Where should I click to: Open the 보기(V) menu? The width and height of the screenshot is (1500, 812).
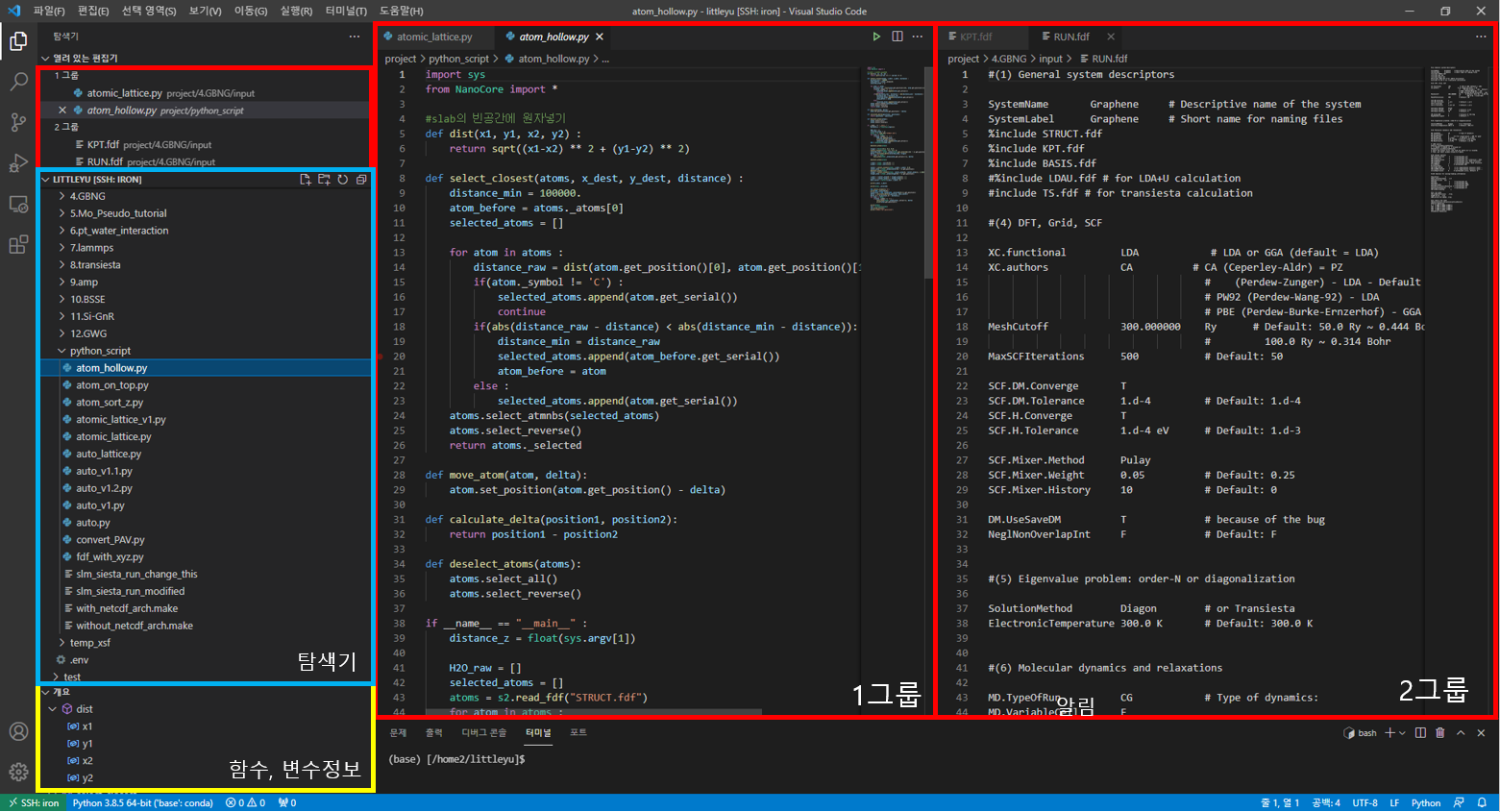tap(205, 12)
